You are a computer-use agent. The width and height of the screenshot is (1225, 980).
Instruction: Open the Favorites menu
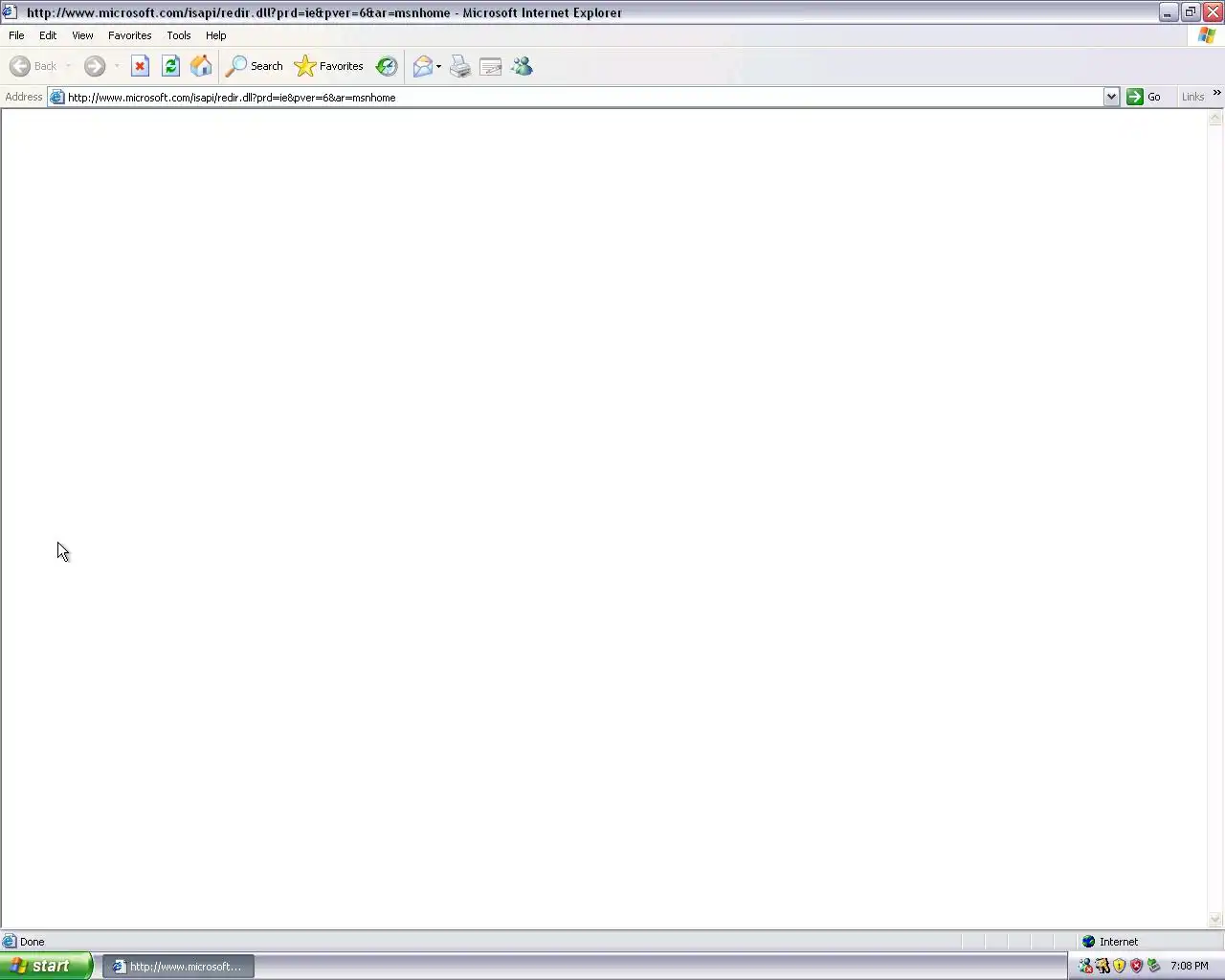[x=130, y=35]
